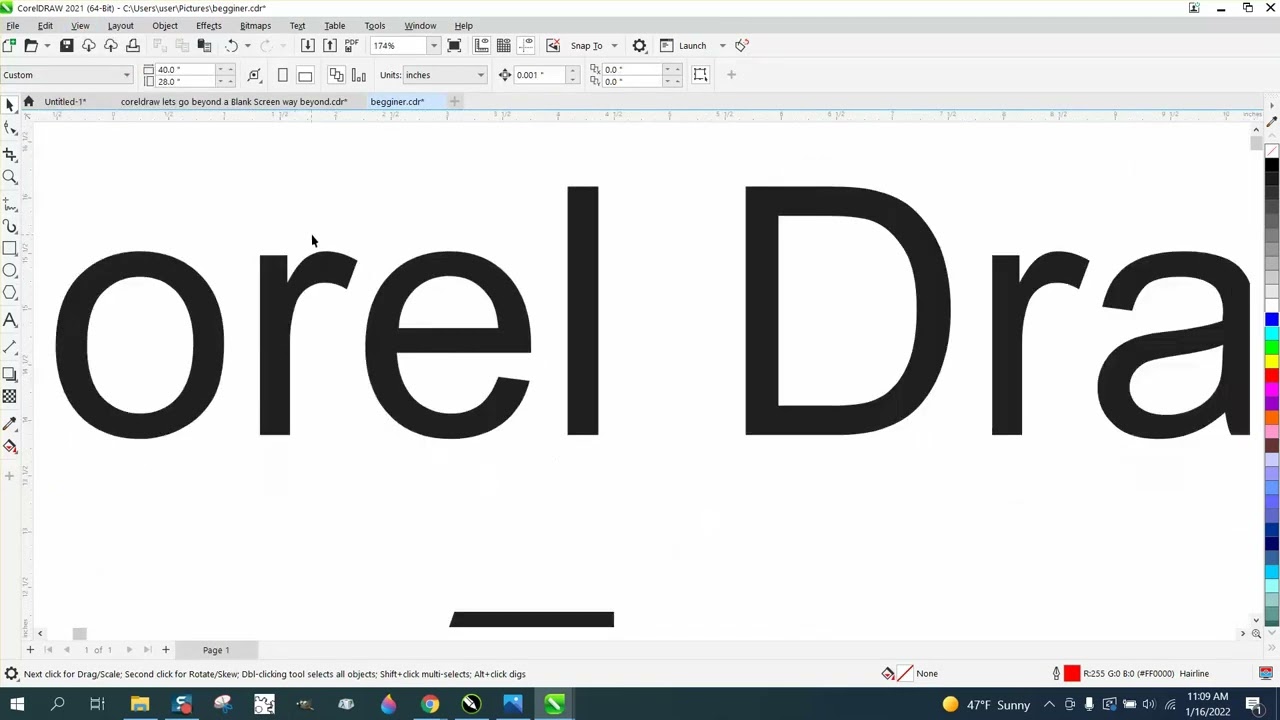Toggle Treat as filled option

tap(700, 75)
